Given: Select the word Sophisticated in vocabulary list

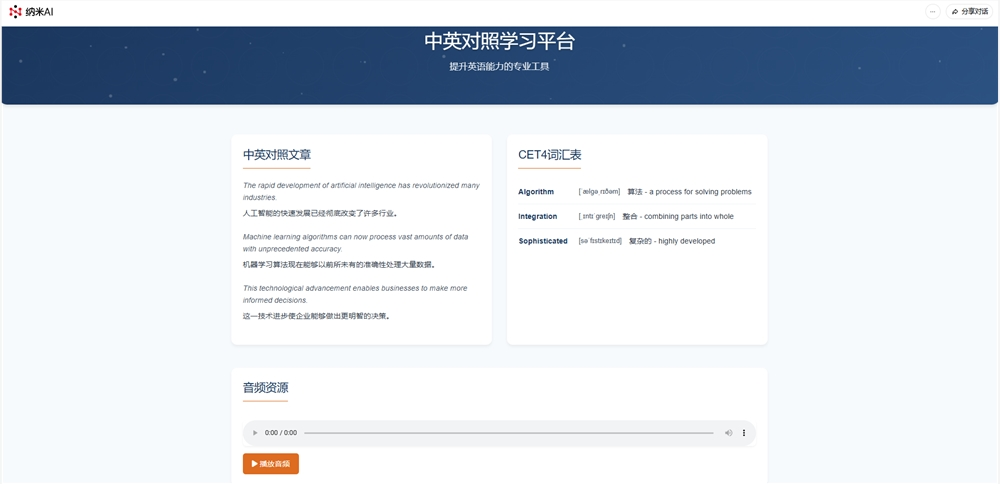Looking at the screenshot, I should click(543, 241).
